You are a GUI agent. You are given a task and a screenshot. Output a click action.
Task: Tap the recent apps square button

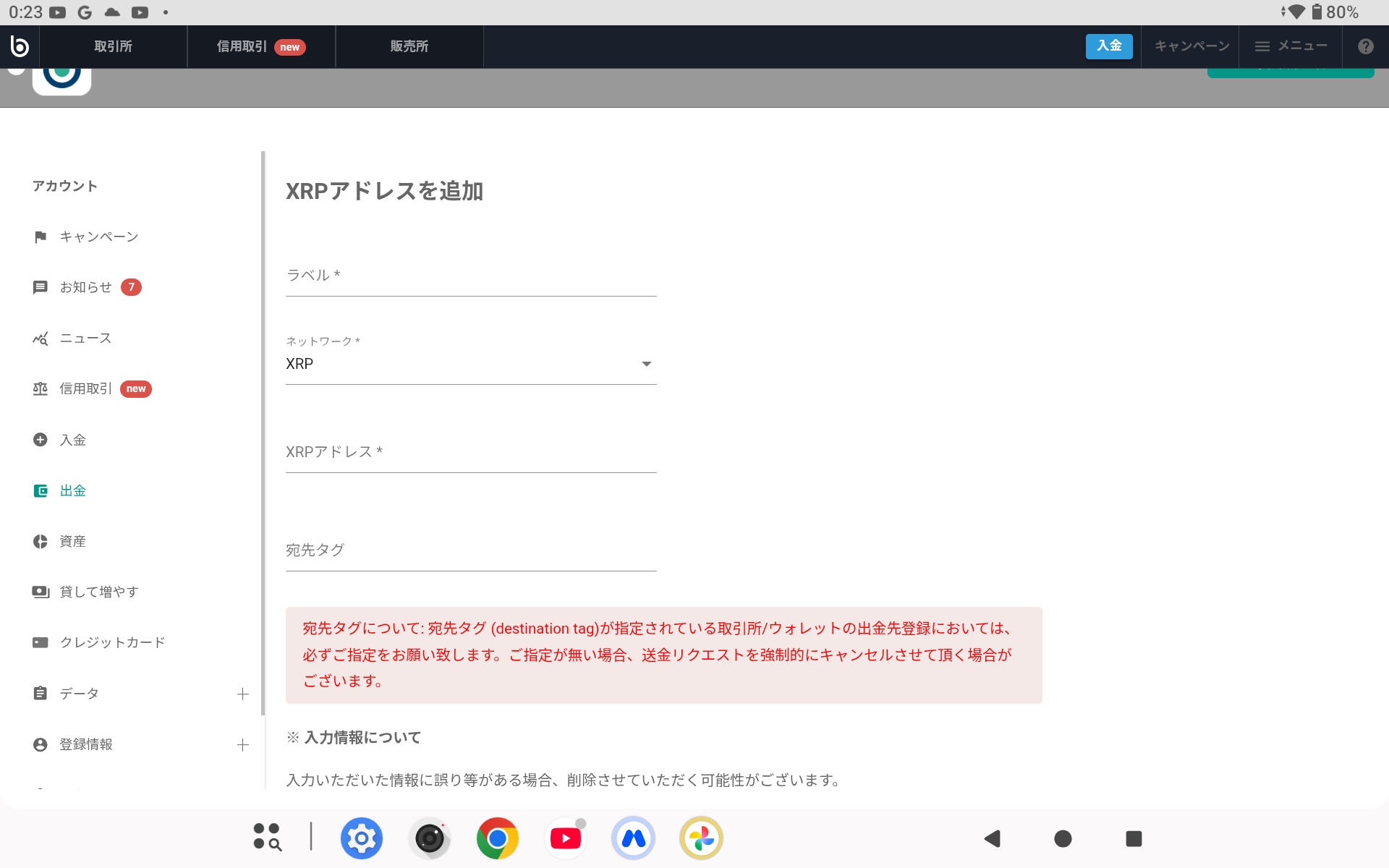pos(1134,839)
